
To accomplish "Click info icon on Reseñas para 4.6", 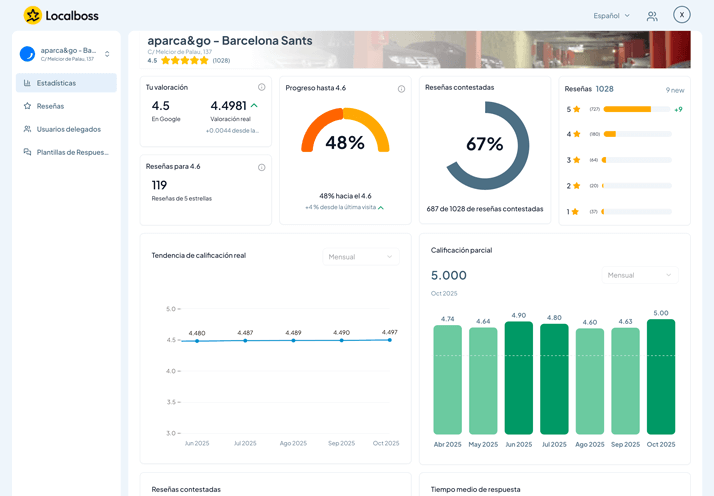I will [x=262, y=167].
